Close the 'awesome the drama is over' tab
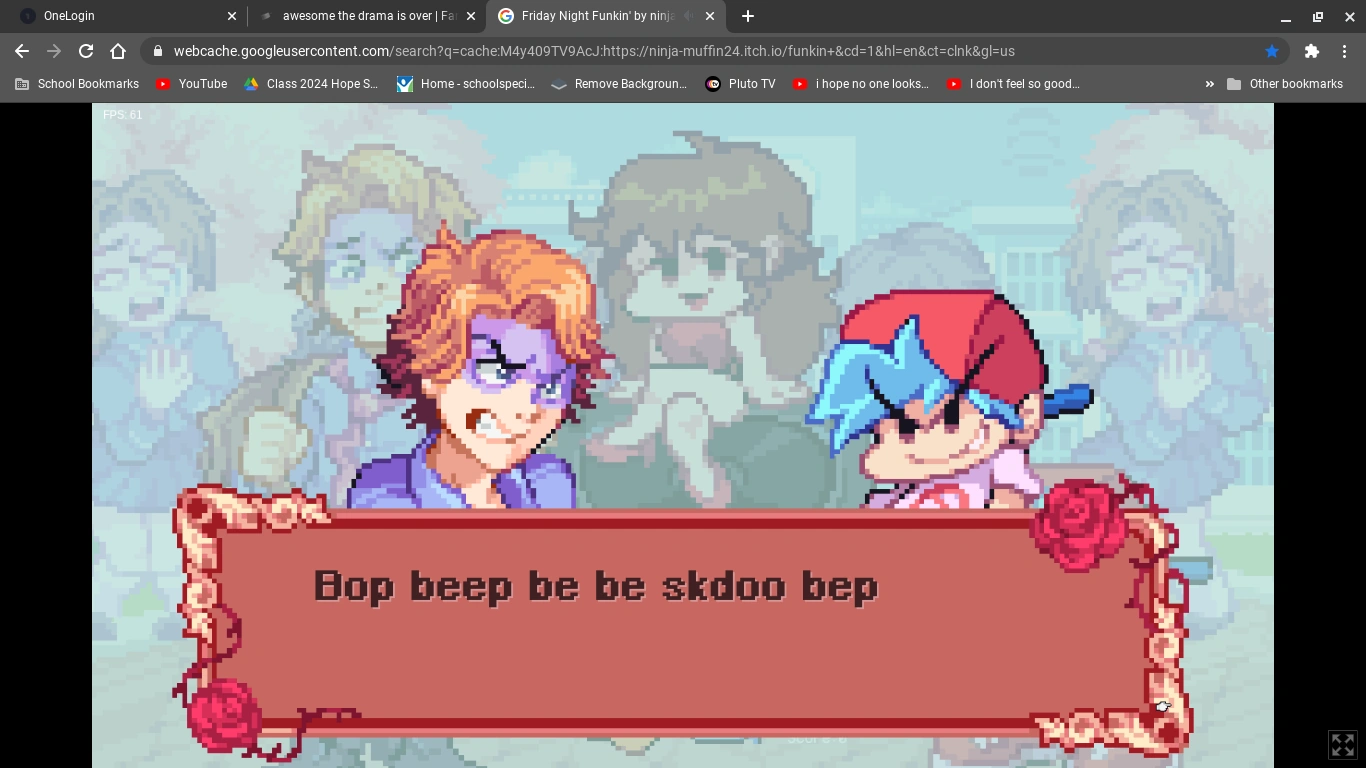Viewport: 1366px width, 768px height. 471,16
